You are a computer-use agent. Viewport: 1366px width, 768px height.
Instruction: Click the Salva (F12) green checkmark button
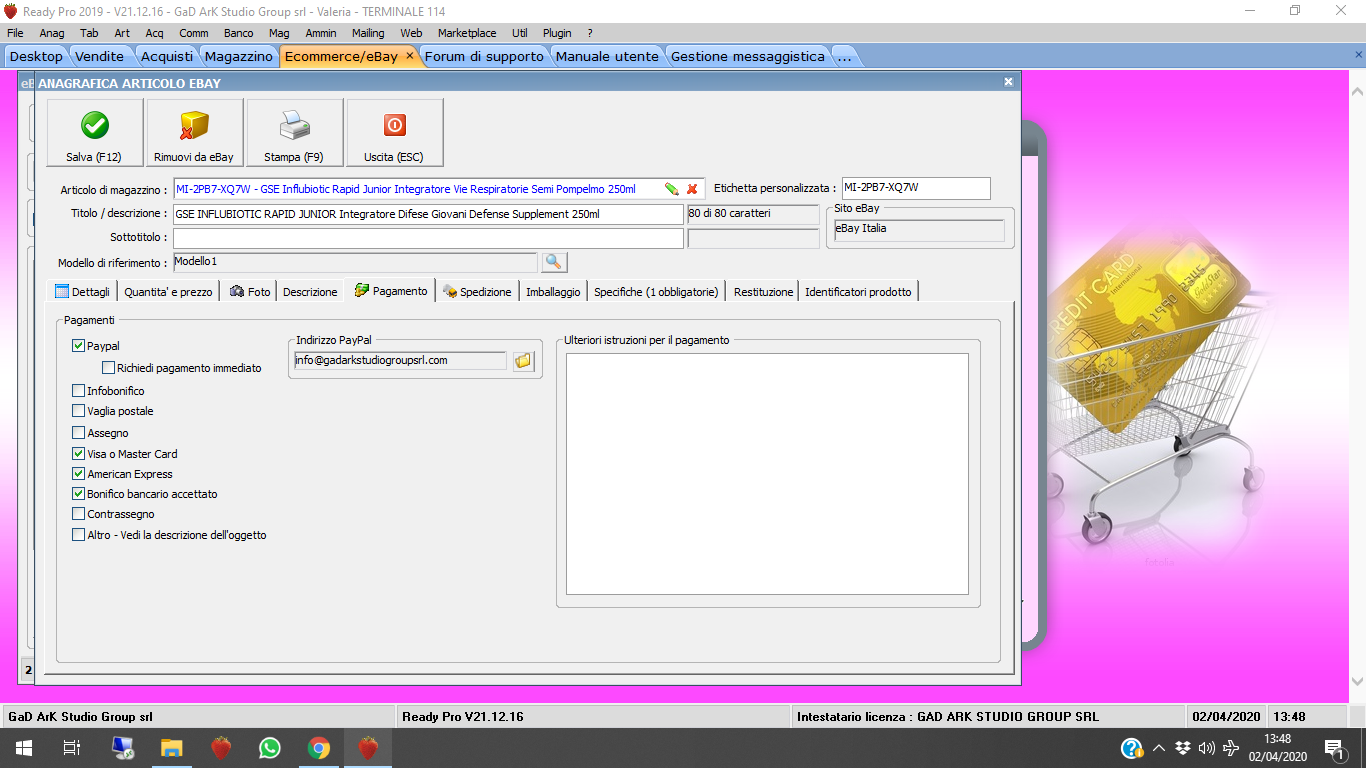[x=94, y=132]
